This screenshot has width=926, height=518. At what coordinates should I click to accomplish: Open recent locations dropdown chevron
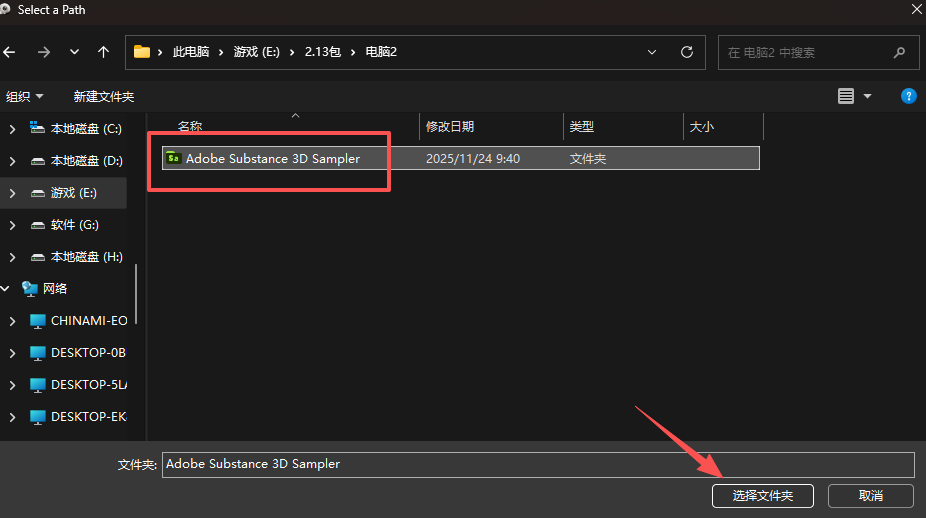tap(74, 53)
